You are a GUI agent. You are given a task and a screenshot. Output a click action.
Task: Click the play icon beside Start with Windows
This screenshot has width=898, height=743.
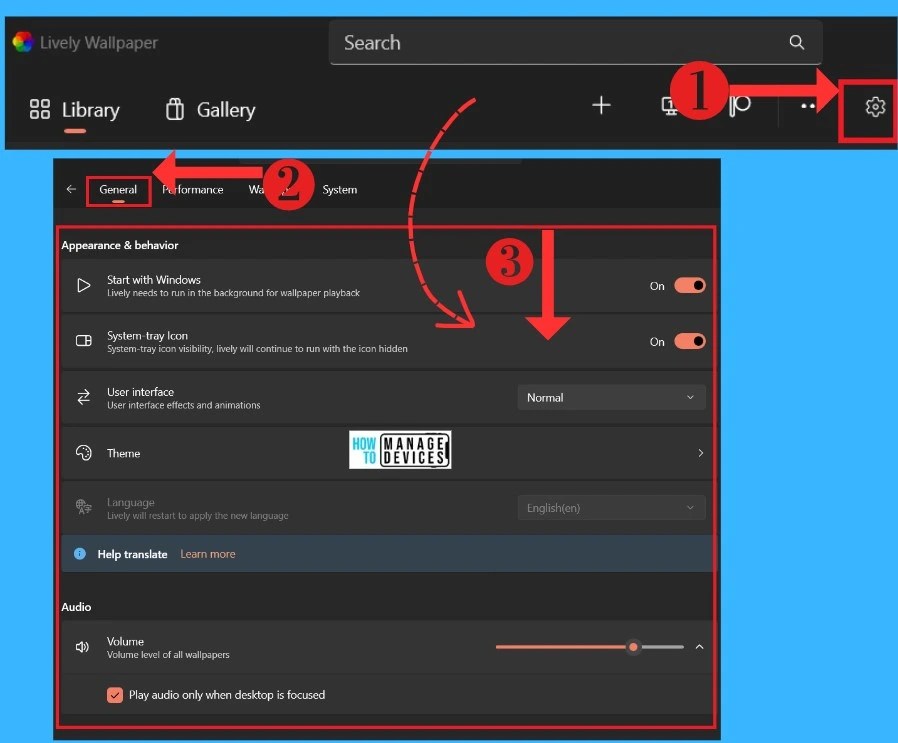click(84, 285)
